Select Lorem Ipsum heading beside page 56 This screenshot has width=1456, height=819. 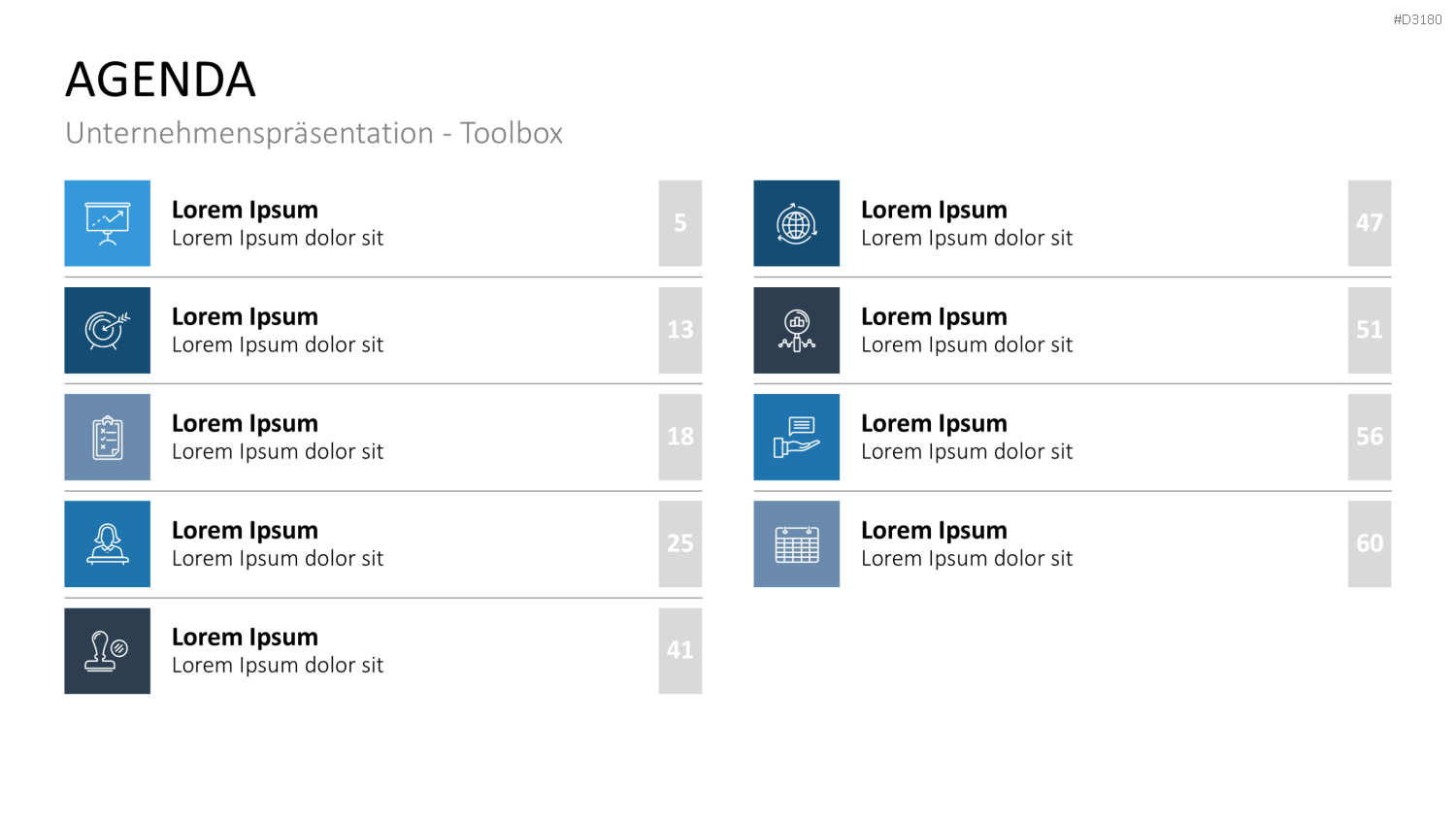click(x=934, y=423)
